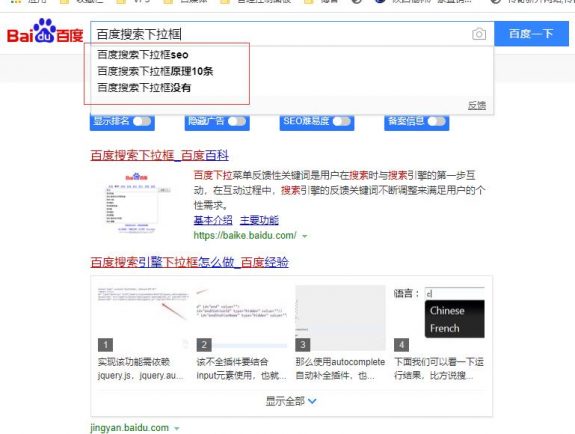Viewport: 575px width, 434px height.
Task: Select suggestion 百度搜索下拉框没有
Action: click(144, 88)
